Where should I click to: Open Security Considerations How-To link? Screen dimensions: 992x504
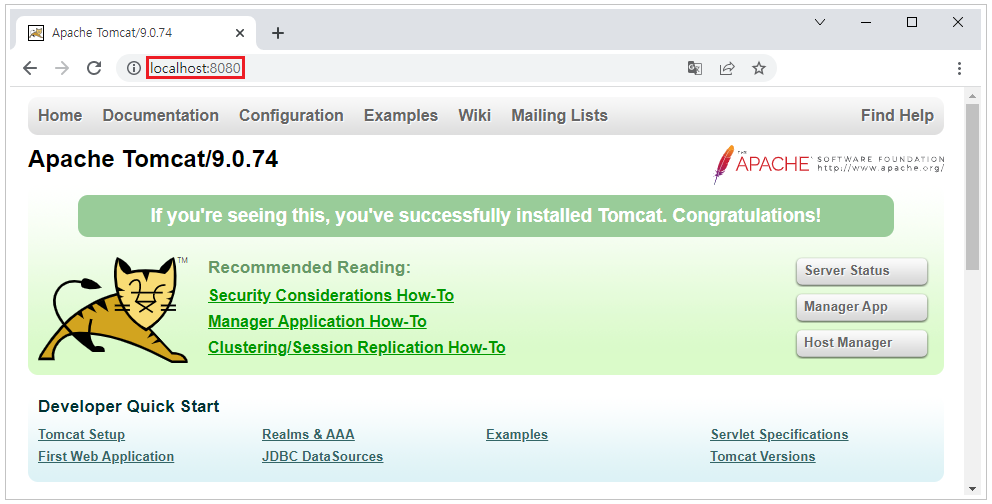coord(331,295)
